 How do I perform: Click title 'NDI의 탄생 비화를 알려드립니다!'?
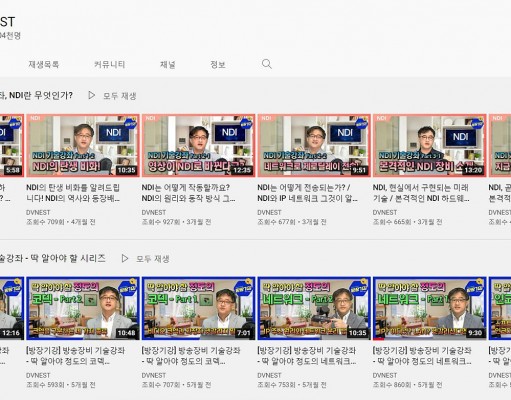click(73, 193)
